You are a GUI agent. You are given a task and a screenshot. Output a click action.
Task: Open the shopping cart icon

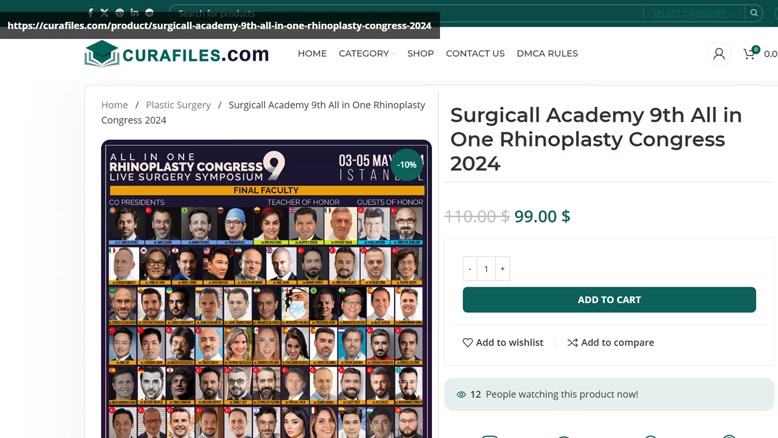coord(750,54)
